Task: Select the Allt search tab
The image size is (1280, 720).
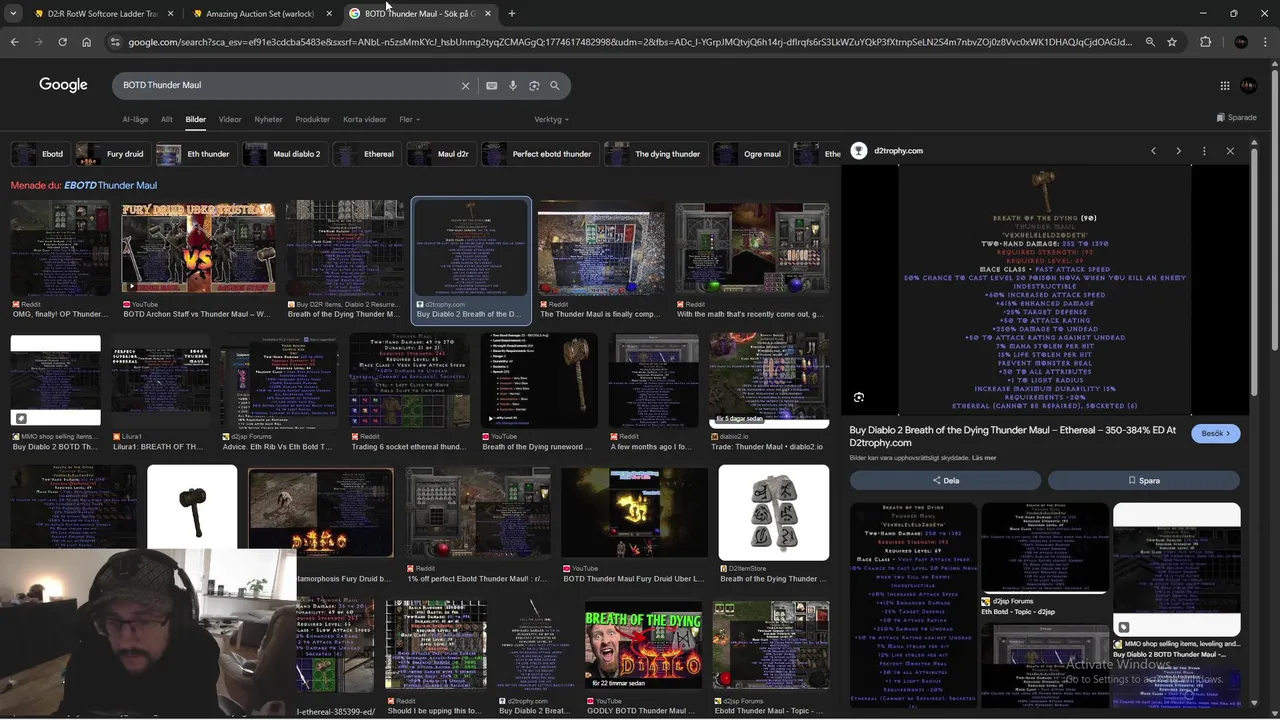Action: point(167,119)
